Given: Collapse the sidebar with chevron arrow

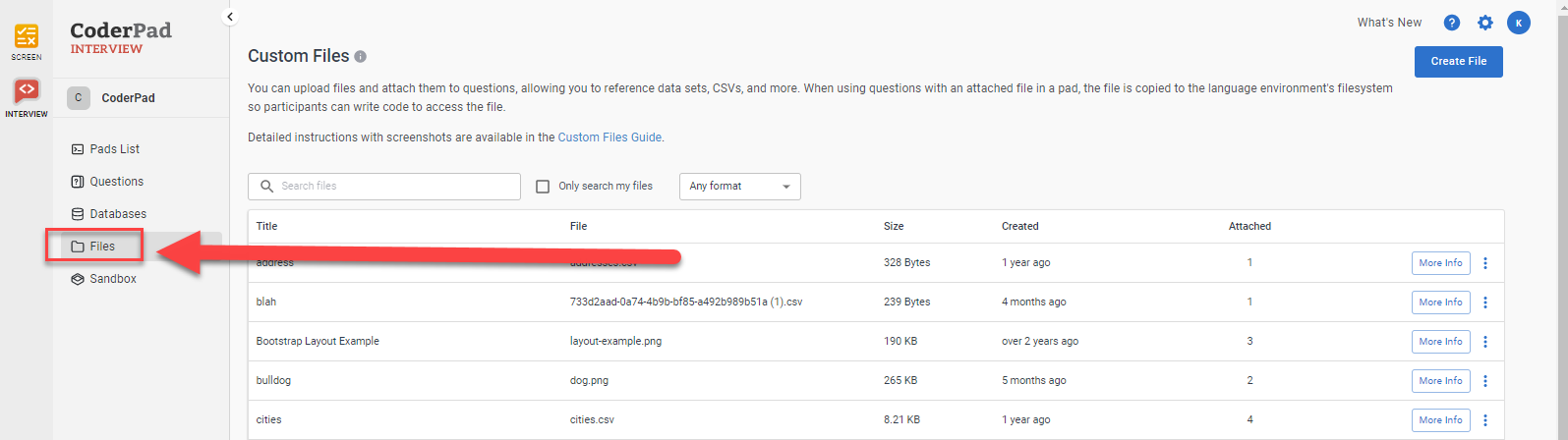Looking at the screenshot, I should tap(229, 17).
